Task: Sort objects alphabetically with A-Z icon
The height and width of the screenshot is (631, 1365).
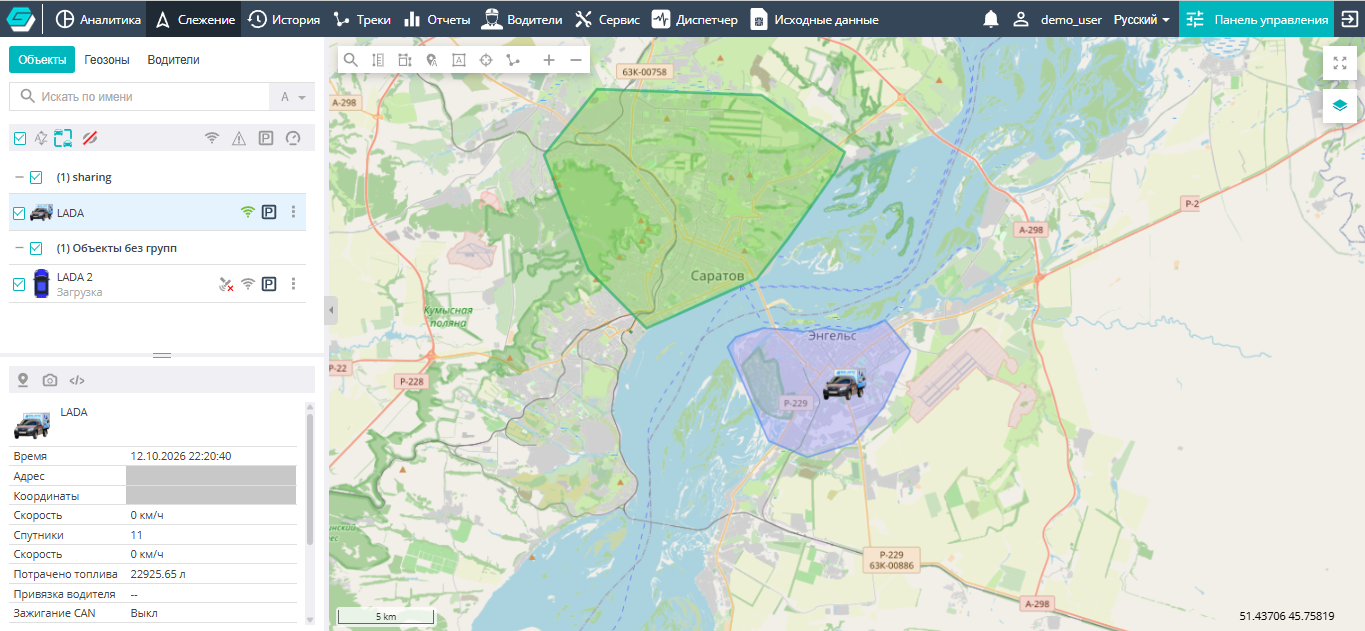Action: pos(41,138)
